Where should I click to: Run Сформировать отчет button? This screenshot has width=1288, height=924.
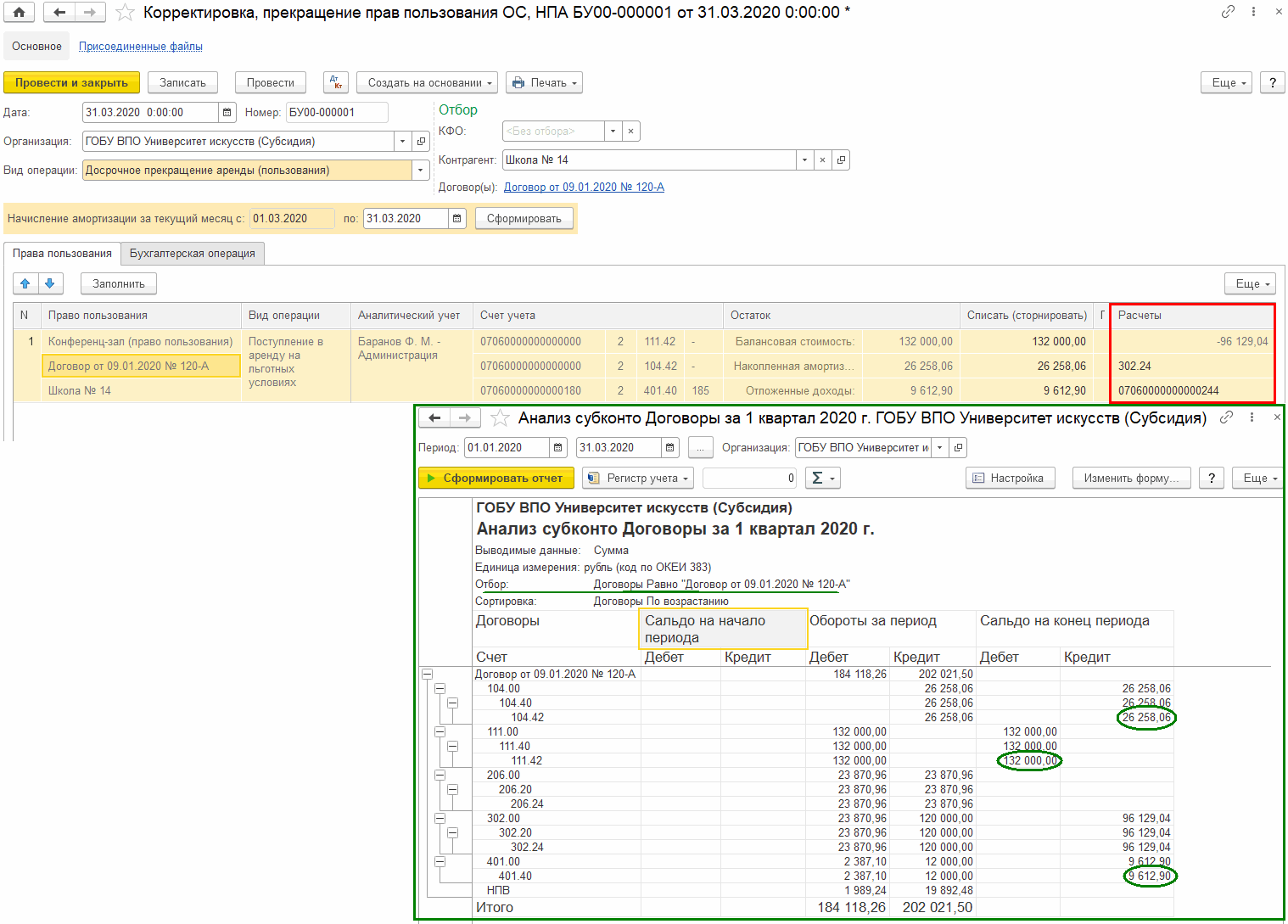point(496,478)
